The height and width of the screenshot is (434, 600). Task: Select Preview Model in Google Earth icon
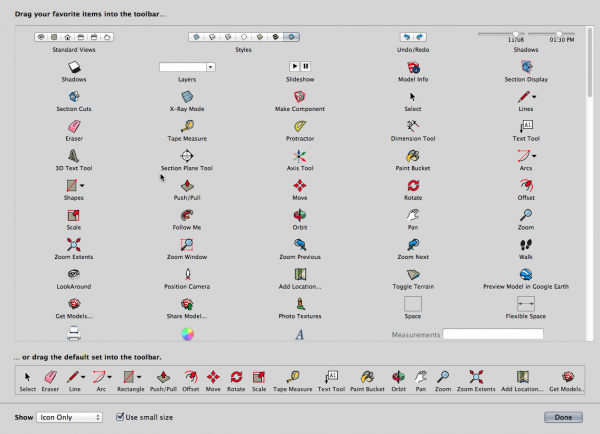526,274
